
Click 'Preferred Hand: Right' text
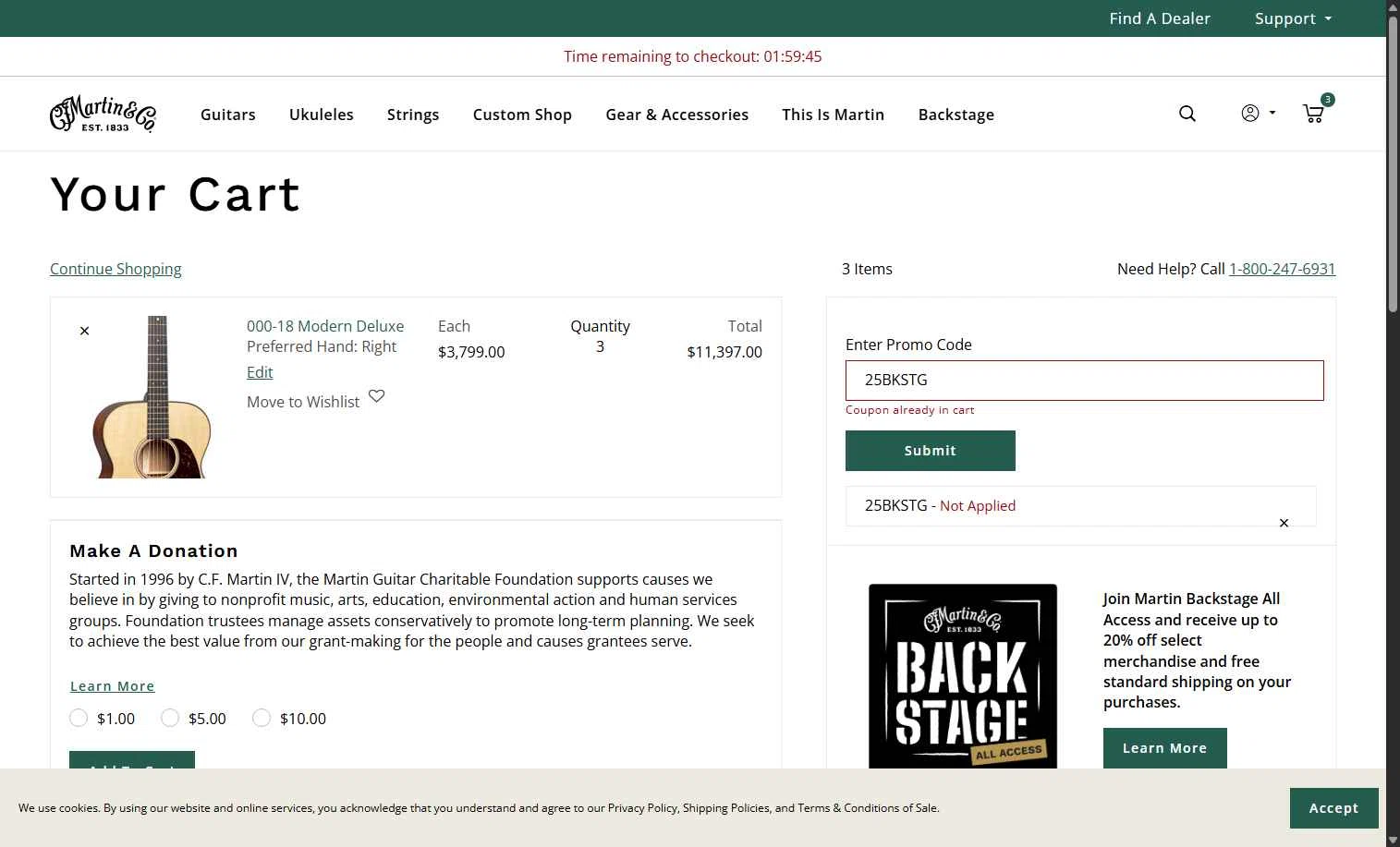pyautogui.click(x=322, y=346)
